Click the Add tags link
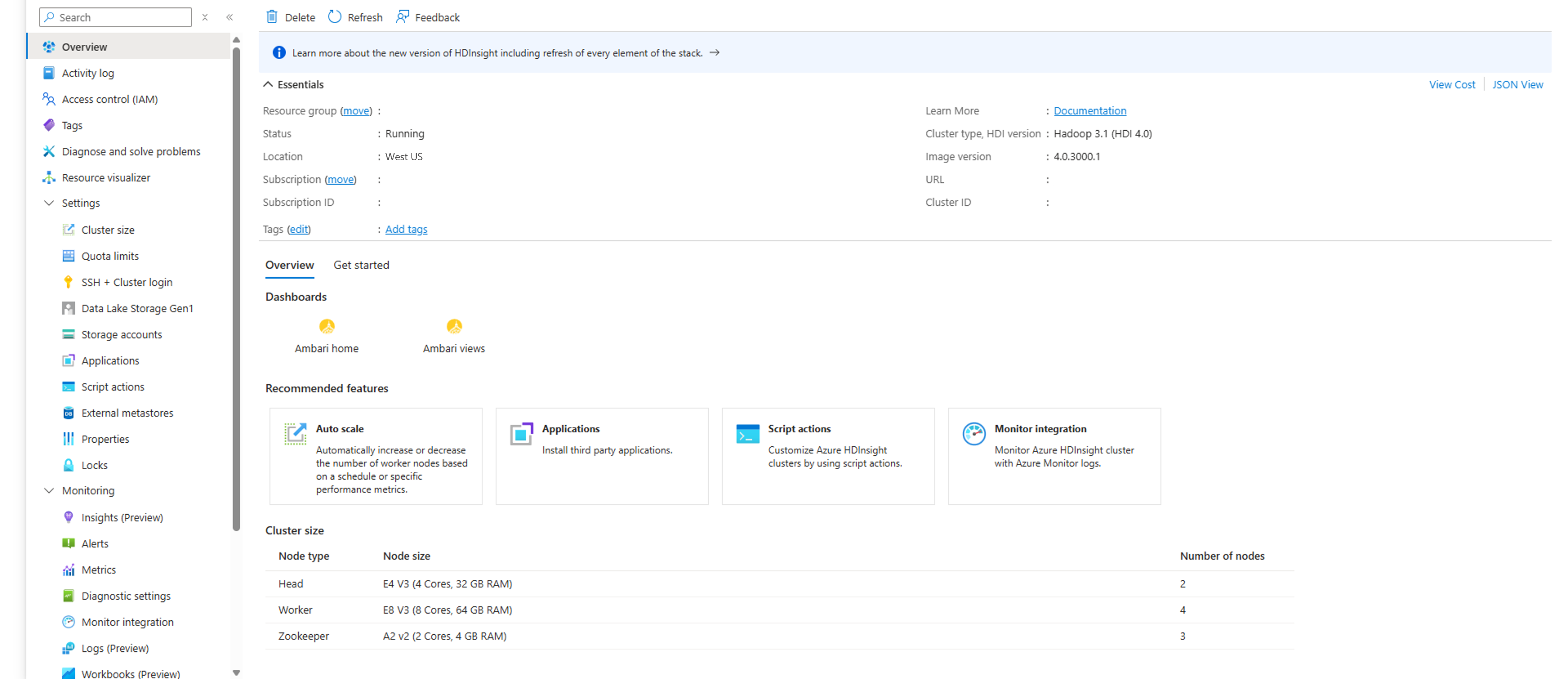The height and width of the screenshot is (679, 1568). point(406,229)
